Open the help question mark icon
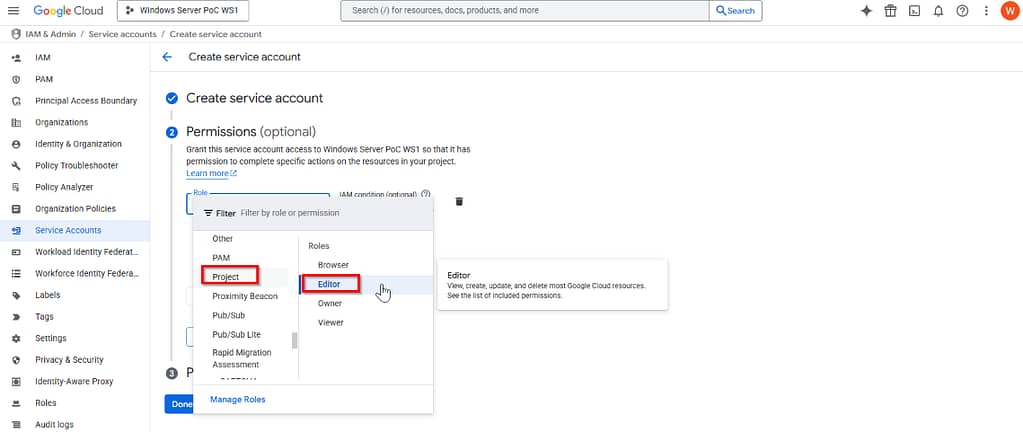The width and height of the screenshot is (1023, 432). pos(962,10)
